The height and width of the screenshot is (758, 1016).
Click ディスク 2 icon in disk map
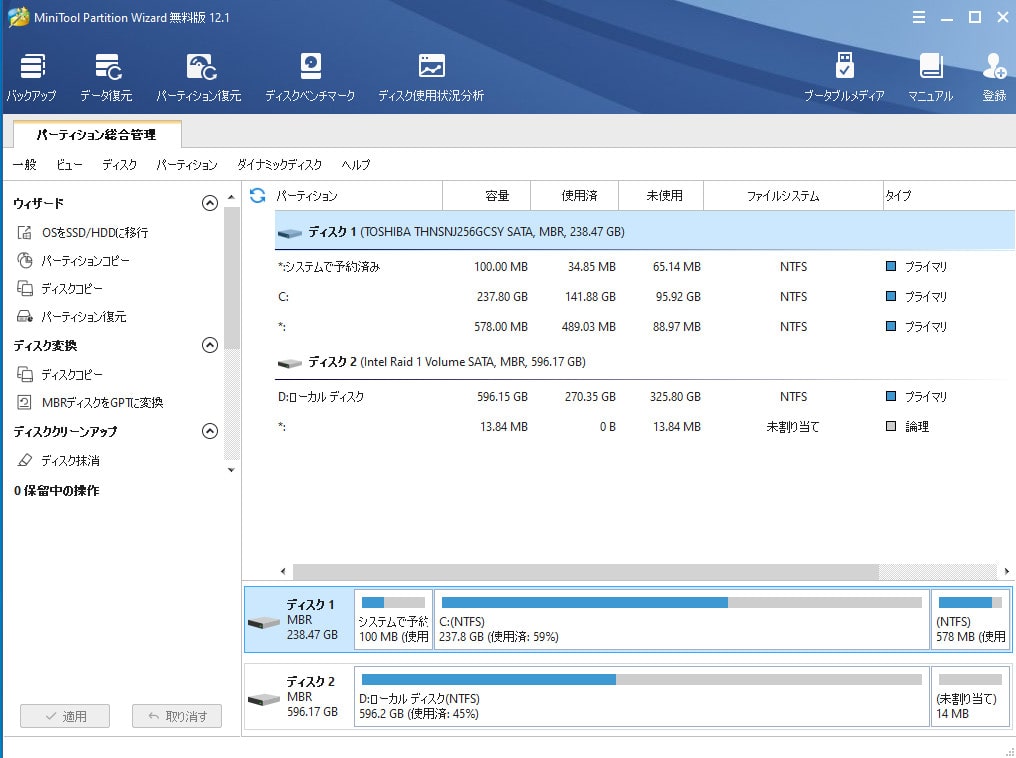point(264,700)
